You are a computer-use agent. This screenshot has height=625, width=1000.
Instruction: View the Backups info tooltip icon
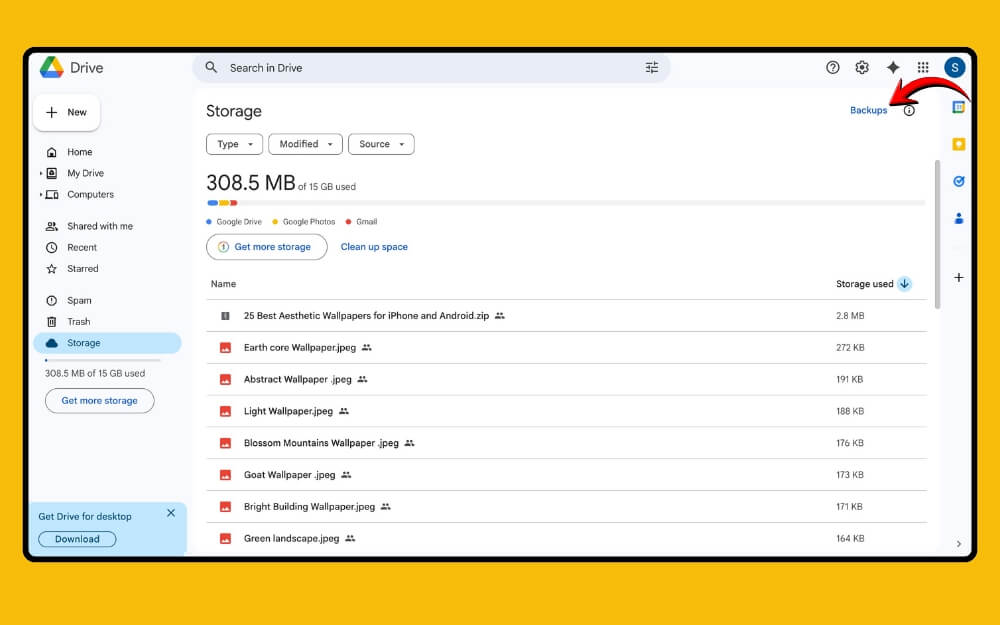tap(908, 111)
